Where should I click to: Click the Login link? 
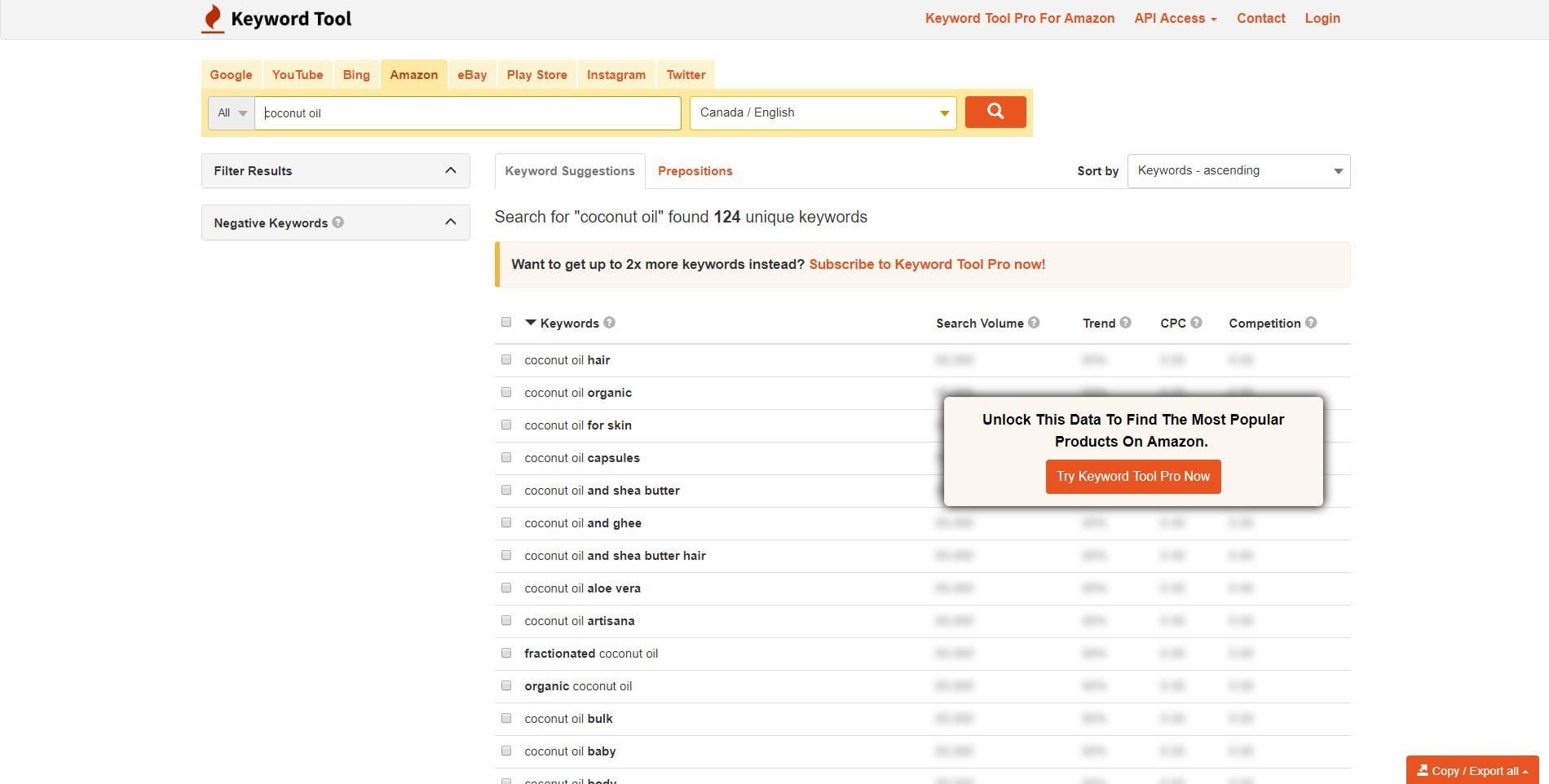[x=1322, y=18]
